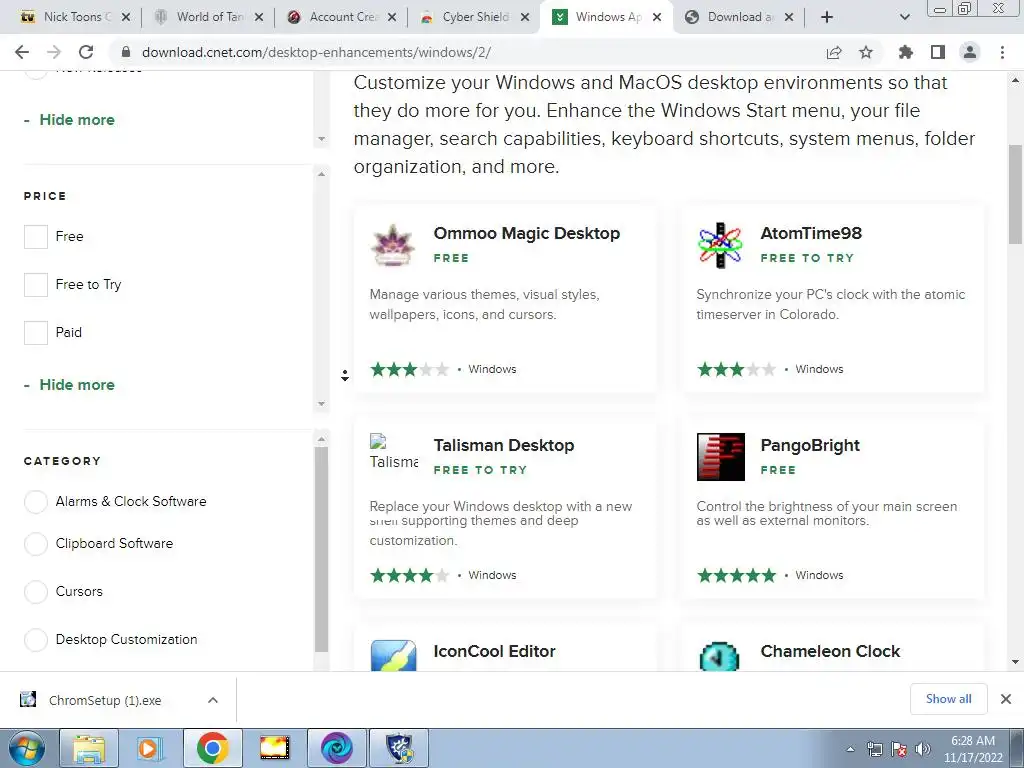Switch to World of Tanks tab

point(210,17)
